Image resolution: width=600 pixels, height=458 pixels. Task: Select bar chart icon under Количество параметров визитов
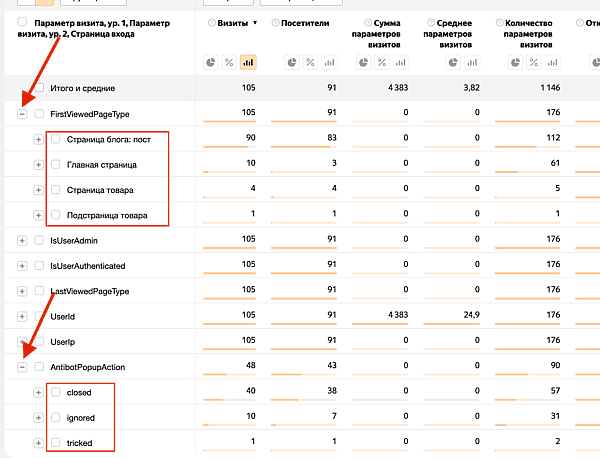coord(553,62)
